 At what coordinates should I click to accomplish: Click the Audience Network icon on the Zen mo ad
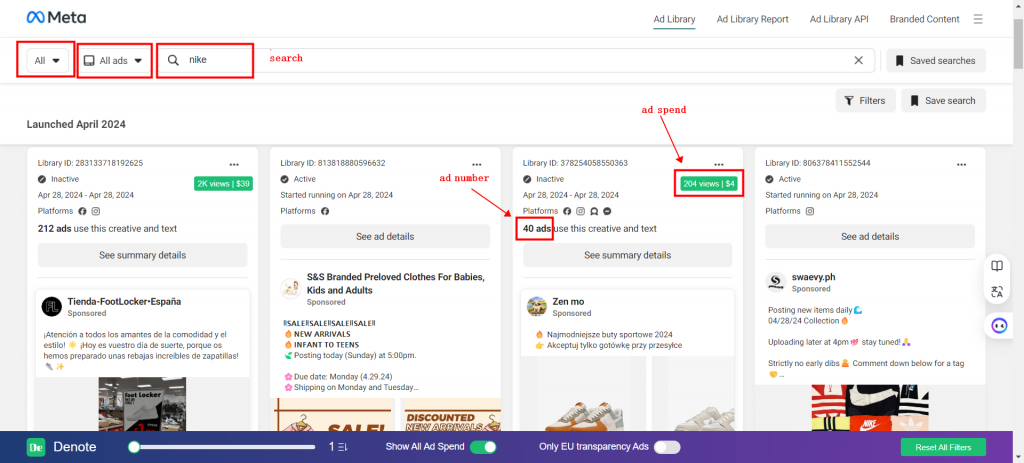pyautogui.click(x=594, y=211)
